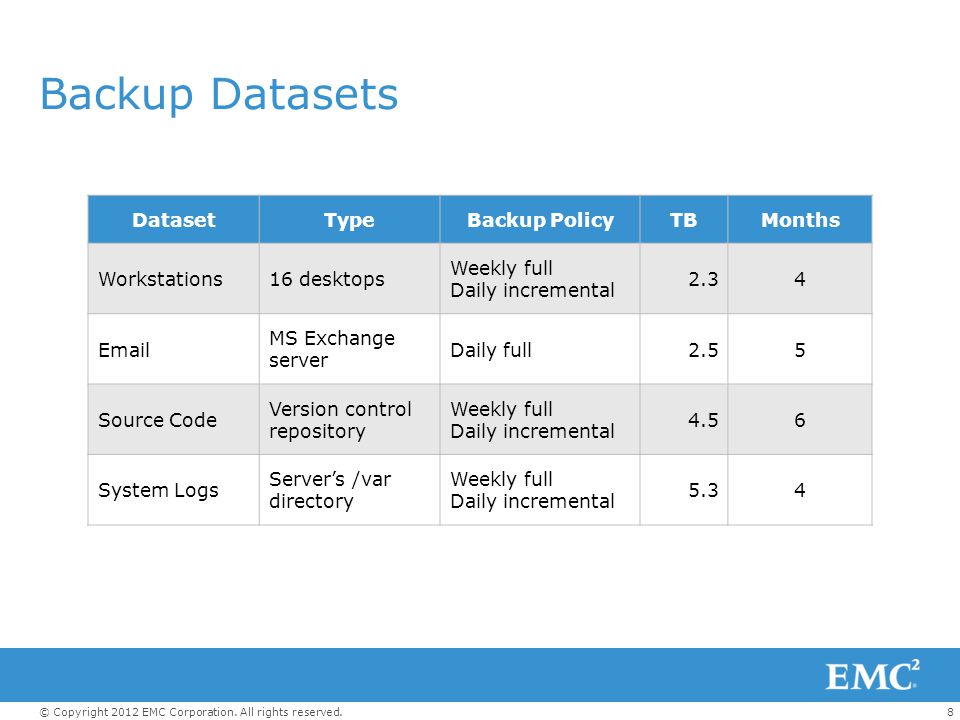Click the EMC logo in footer
The height and width of the screenshot is (720, 960).
pyautogui.click(x=872, y=675)
